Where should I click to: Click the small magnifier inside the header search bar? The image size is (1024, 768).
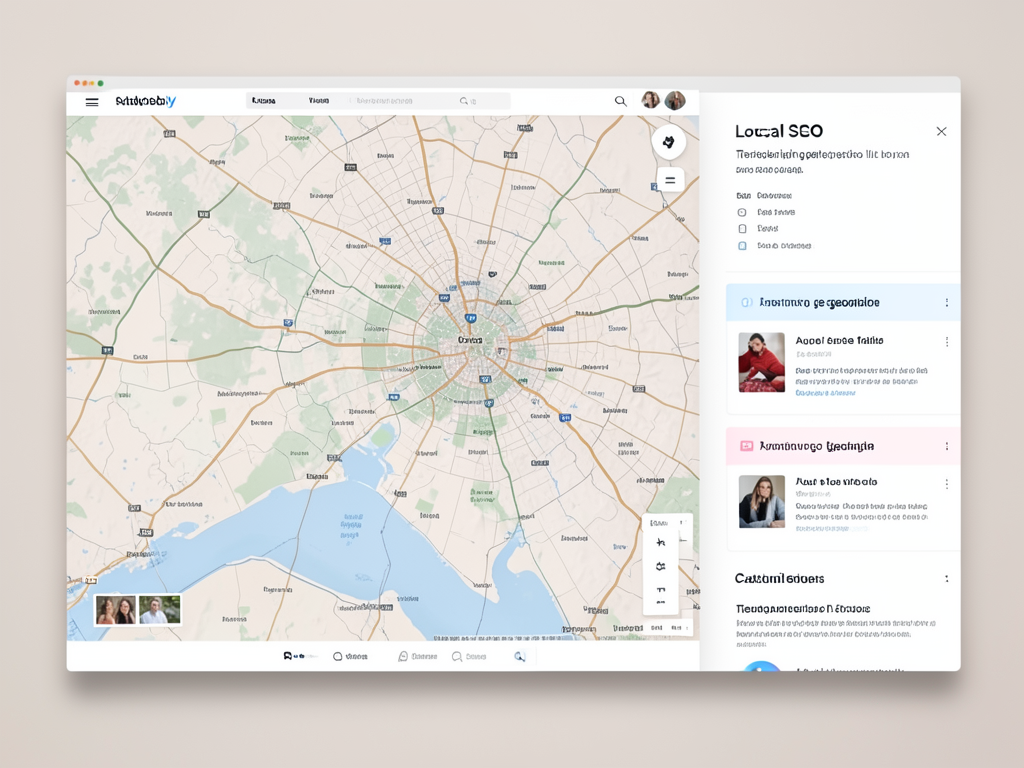[464, 101]
